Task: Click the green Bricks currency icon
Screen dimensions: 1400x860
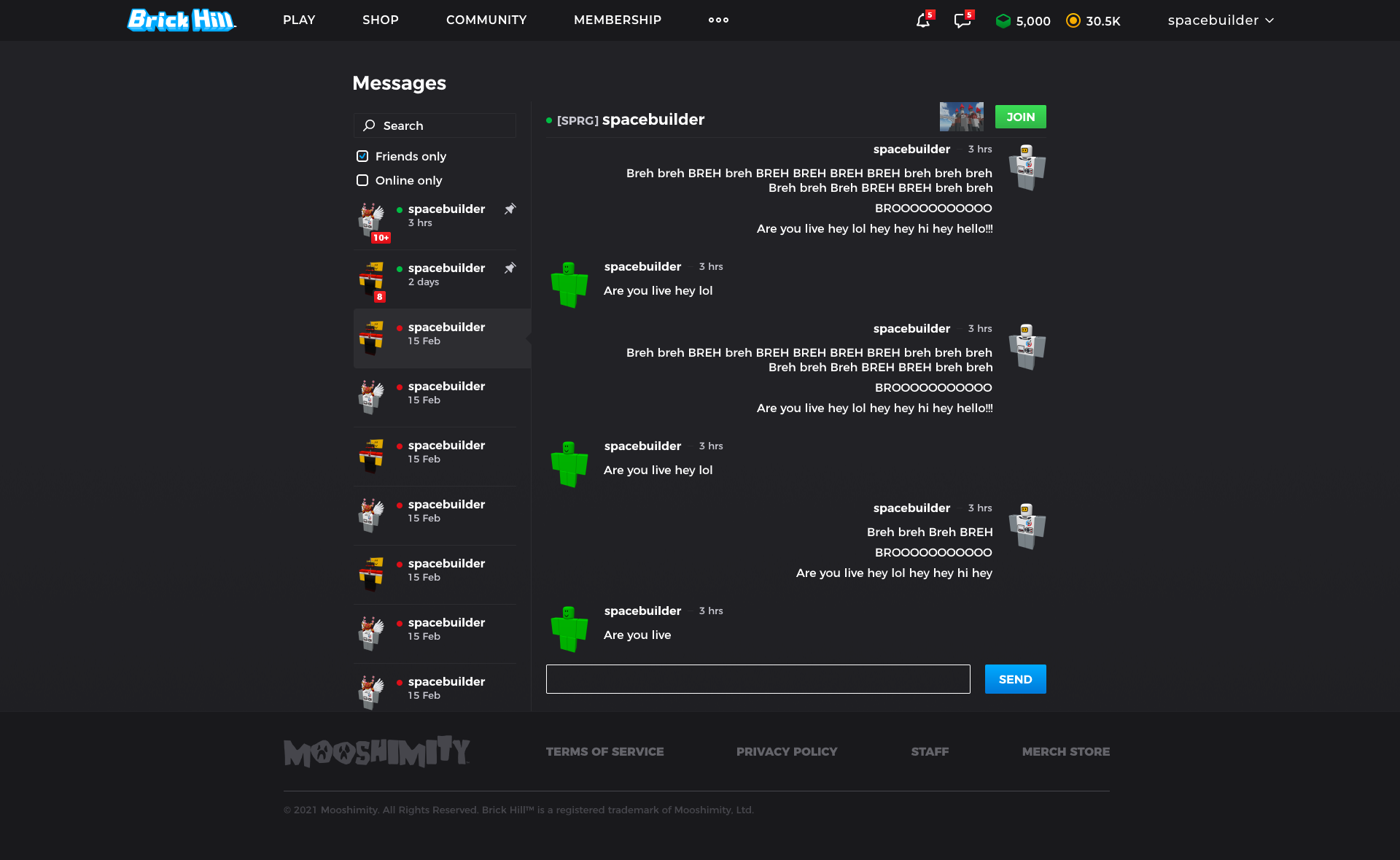Action: coord(999,20)
